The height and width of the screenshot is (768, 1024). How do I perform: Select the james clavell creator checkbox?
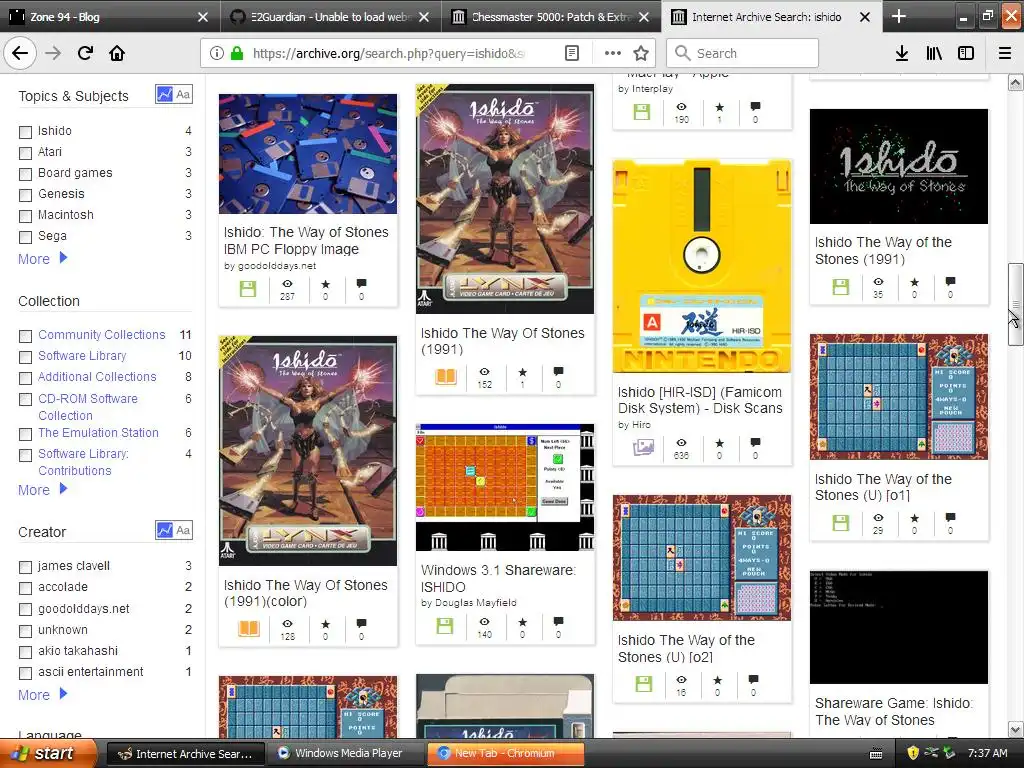[25, 567]
